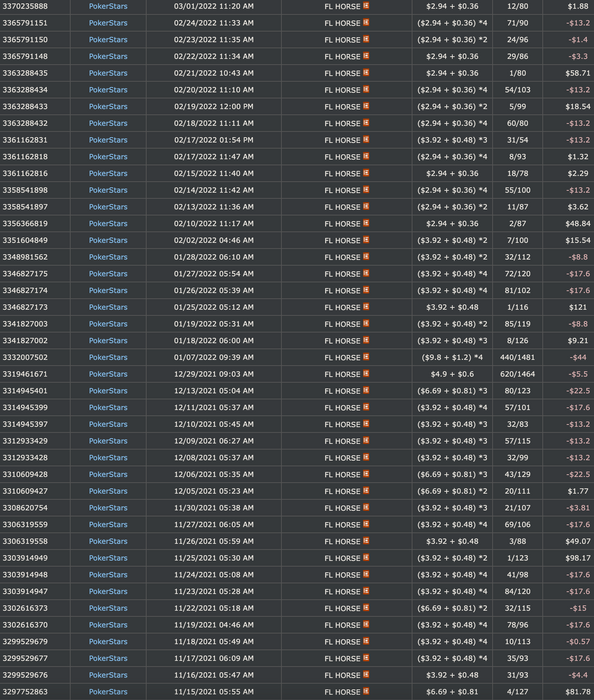Click orange HORSE icon in row 3332007502
Screen dimensions: 594x700
click(366, 357)
